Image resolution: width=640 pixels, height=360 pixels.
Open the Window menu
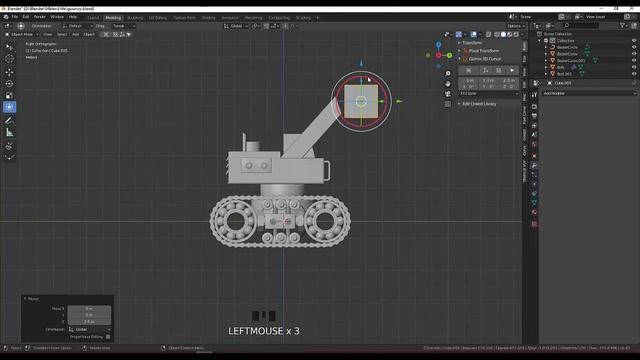coord(57,17)
